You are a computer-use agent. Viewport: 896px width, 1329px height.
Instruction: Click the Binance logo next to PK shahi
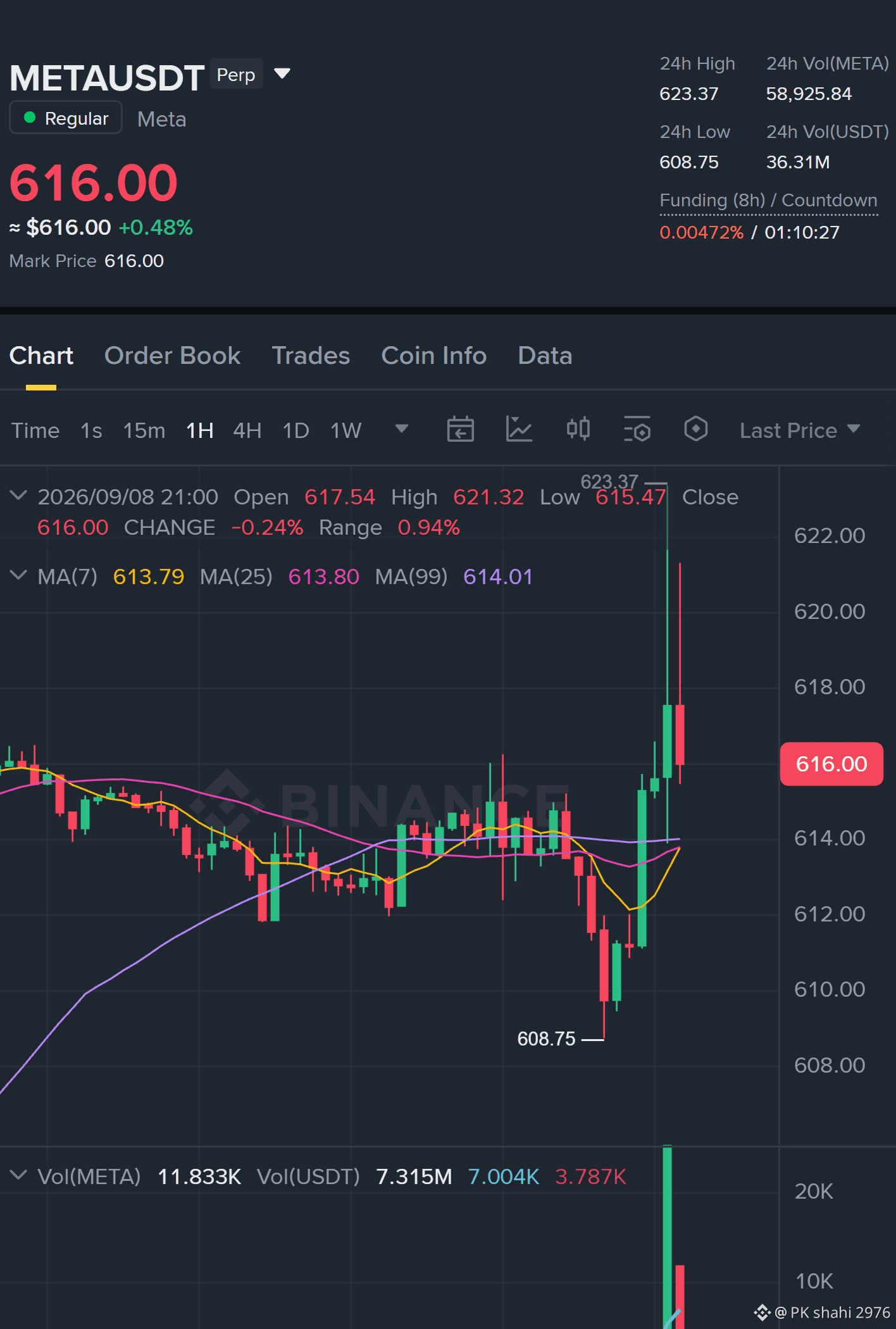(762, 1313)
